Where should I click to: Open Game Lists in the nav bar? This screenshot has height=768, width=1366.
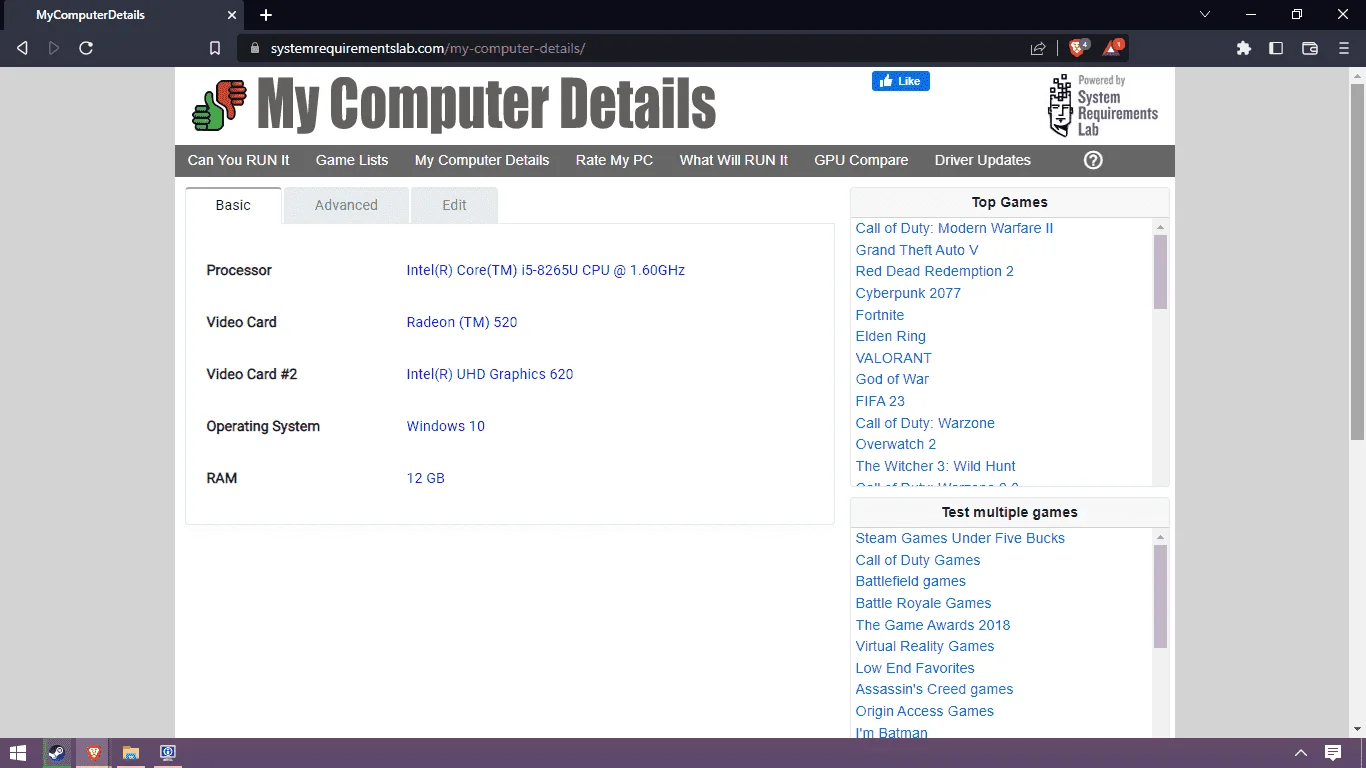352,160
